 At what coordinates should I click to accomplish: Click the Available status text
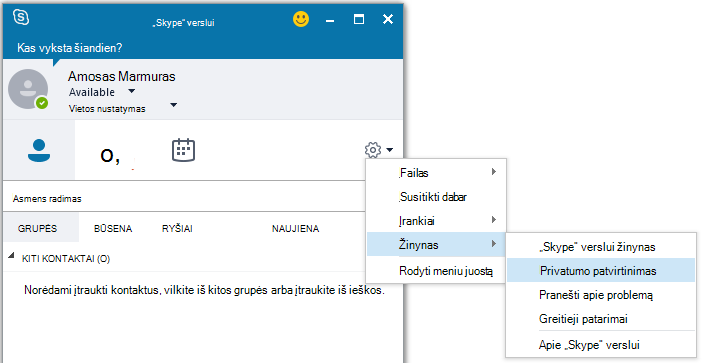(92, 92)
